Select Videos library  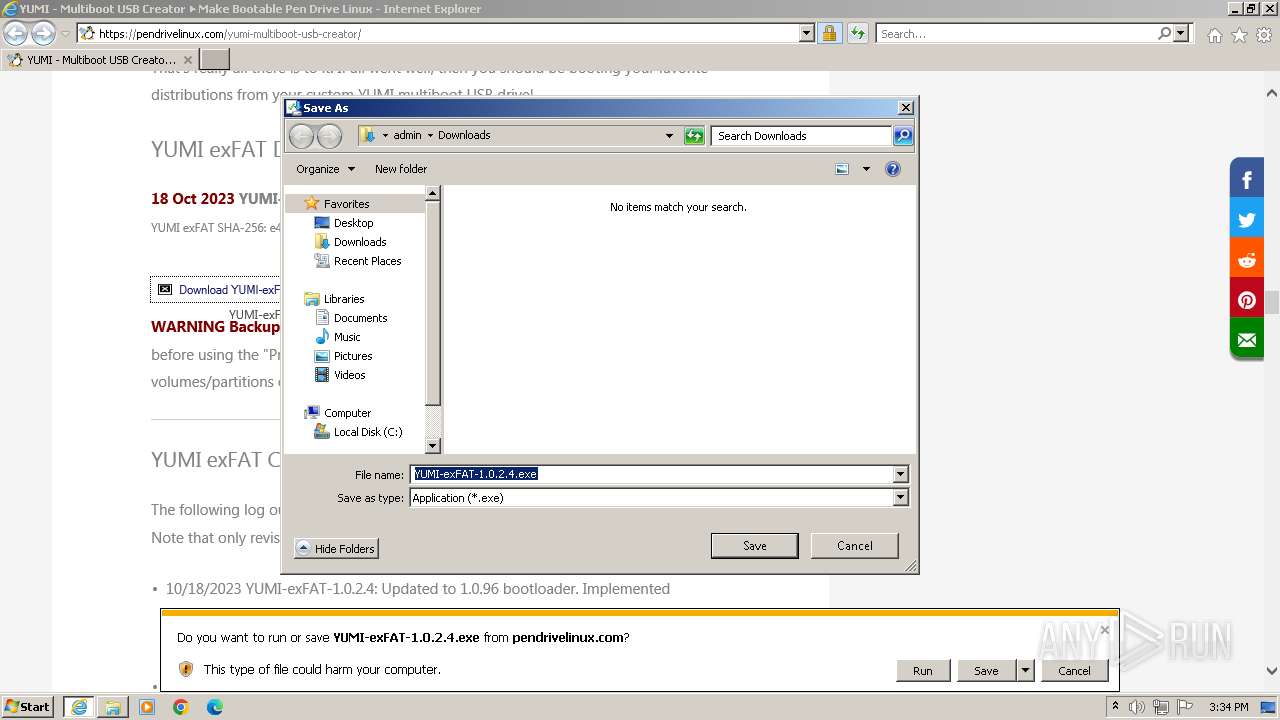349,375
